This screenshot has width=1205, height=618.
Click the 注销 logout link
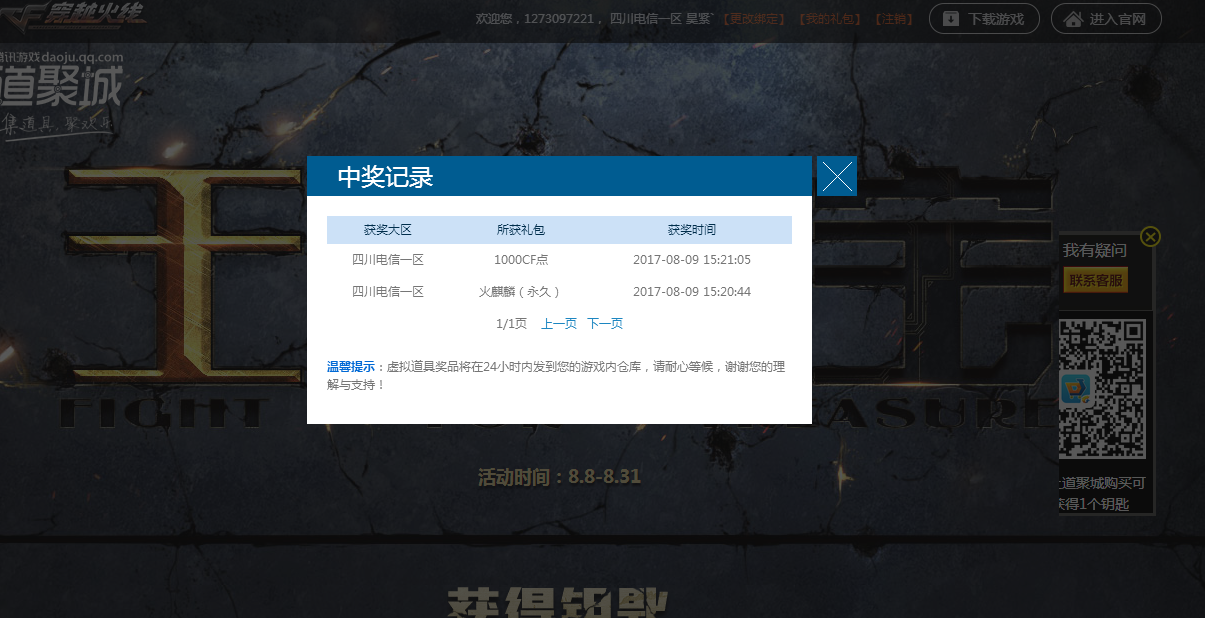[x=895, y=19]
